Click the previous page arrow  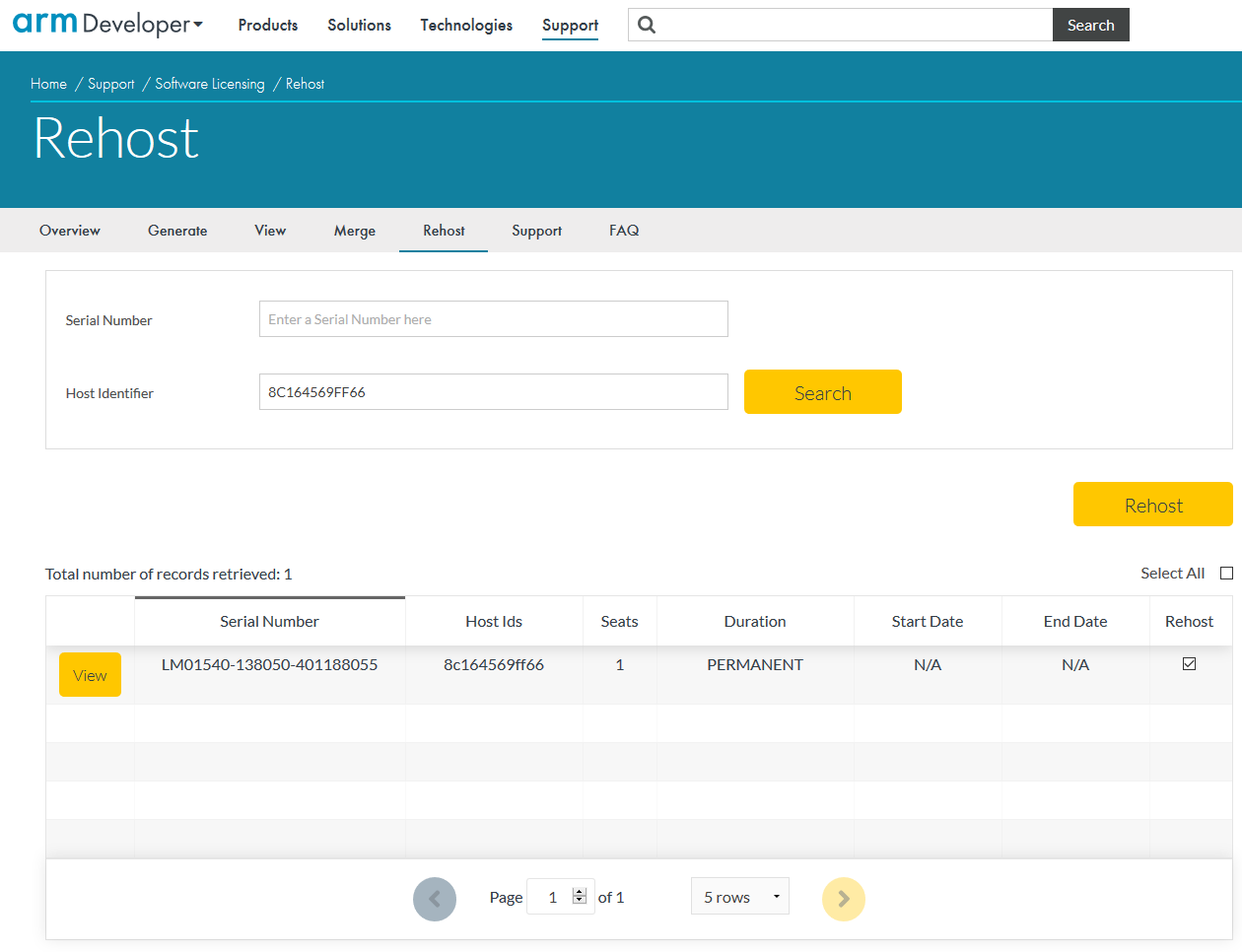[x=435, y=899]
